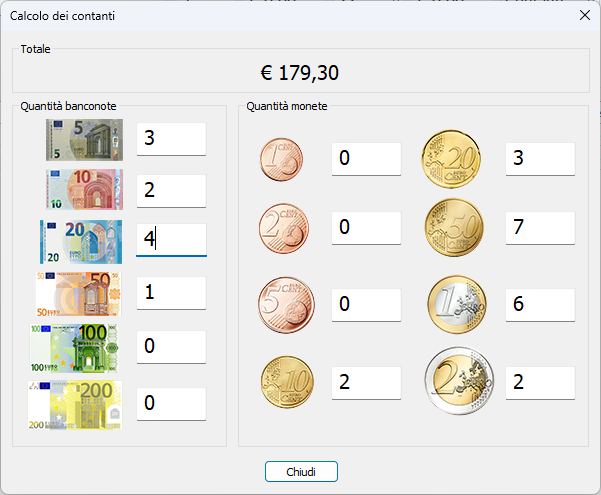Select the 10 cent coin quantity field
The image size is (601, 495).
(366, 382)
